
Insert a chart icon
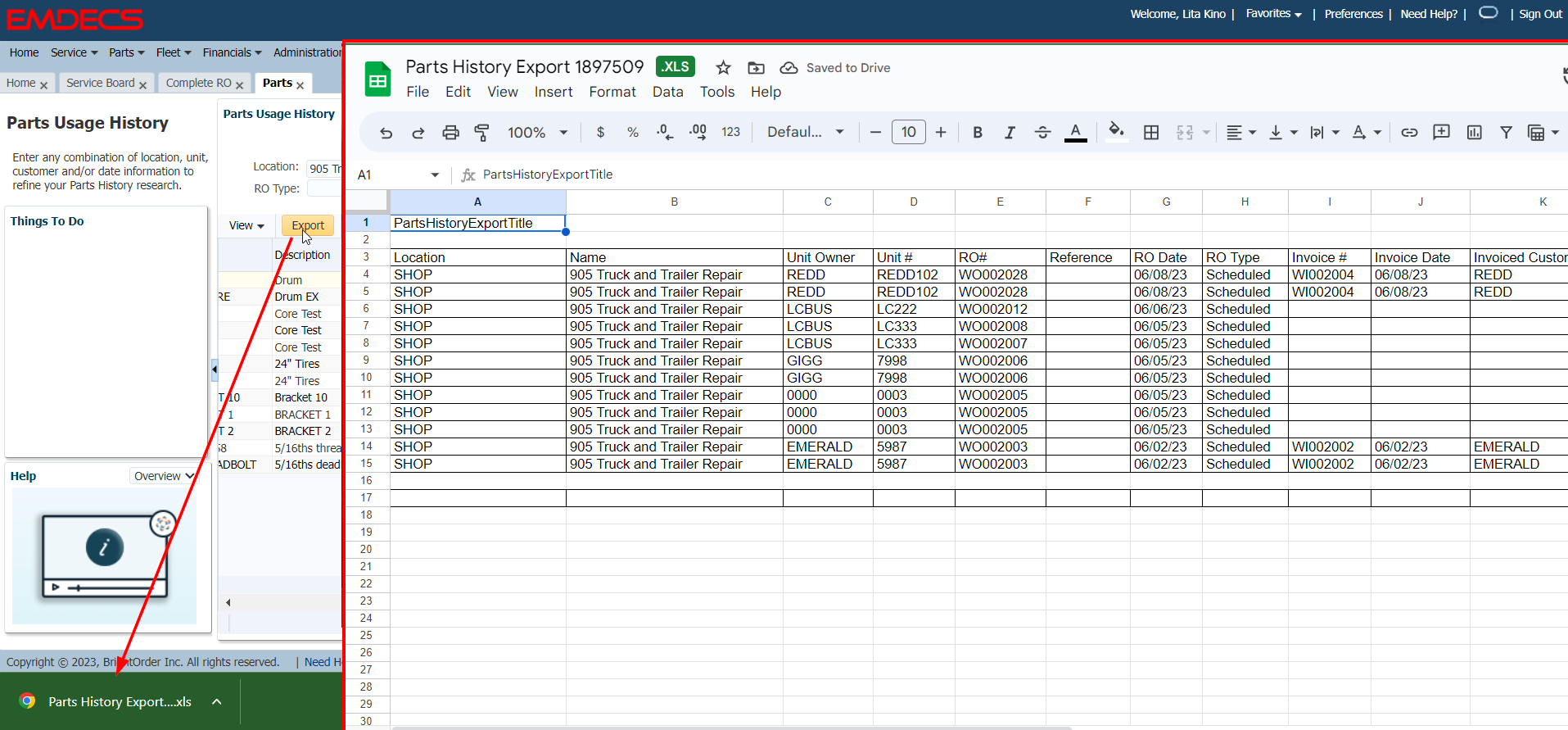pos(1475,133)
